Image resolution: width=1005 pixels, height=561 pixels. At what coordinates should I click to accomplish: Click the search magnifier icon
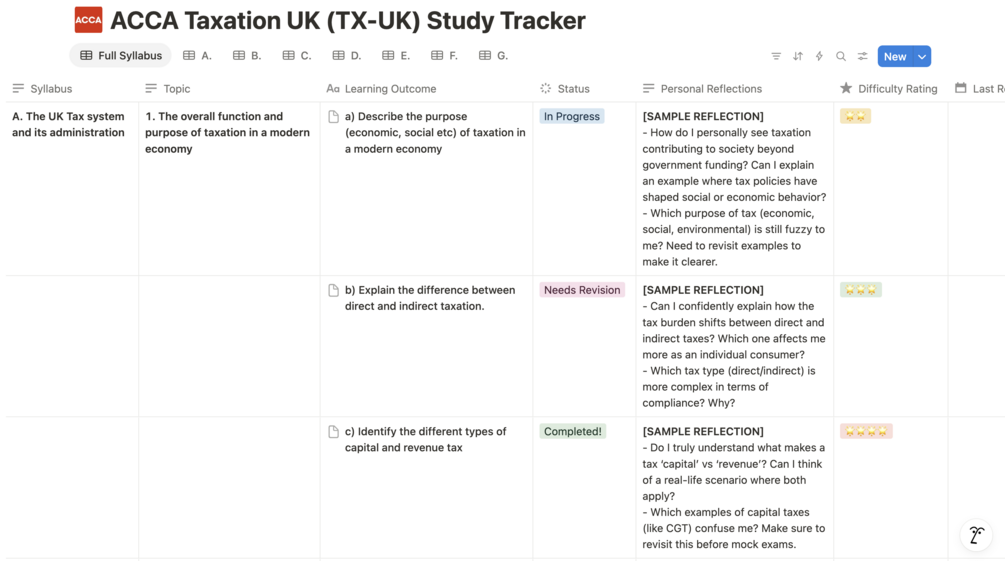pos(841,57)
